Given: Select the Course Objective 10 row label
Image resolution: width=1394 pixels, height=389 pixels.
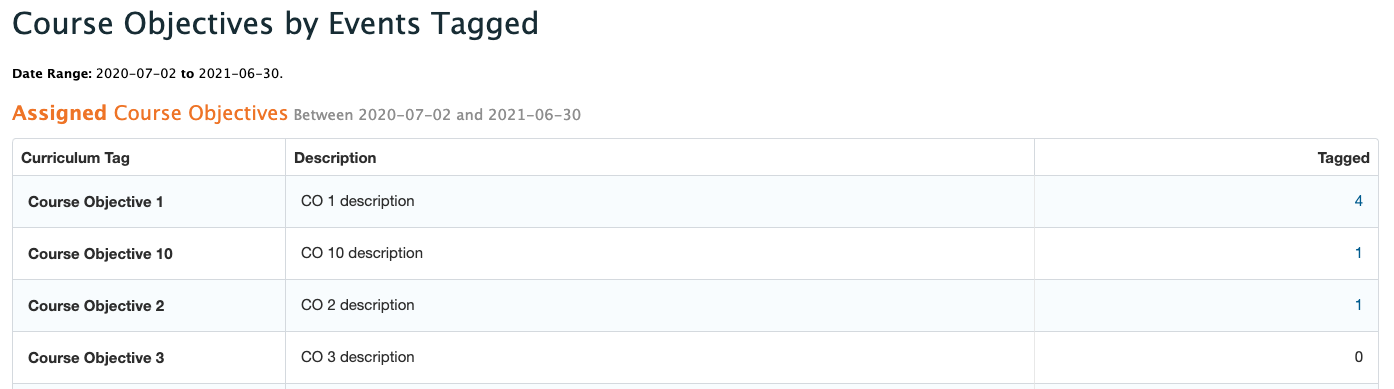Looking at the screenshot, I should pos(100,254).
